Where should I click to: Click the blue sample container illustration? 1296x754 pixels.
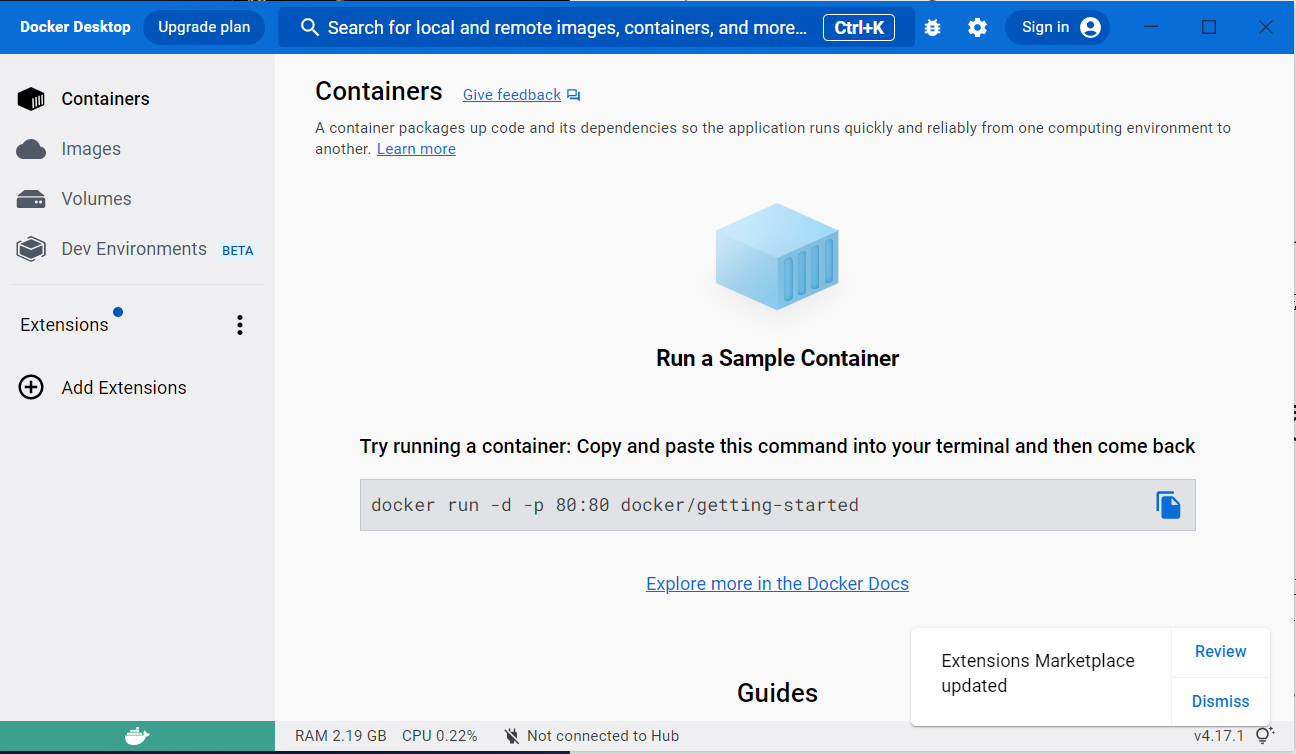coord(777,256)
